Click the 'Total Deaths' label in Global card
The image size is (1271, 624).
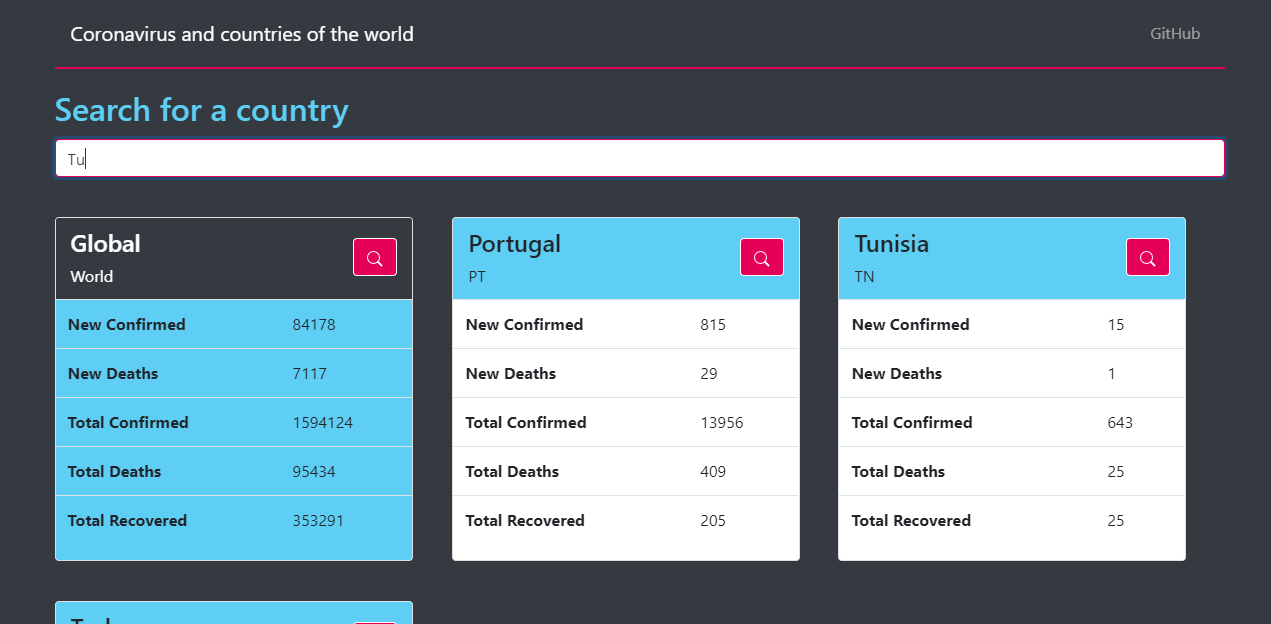(114, 472)
